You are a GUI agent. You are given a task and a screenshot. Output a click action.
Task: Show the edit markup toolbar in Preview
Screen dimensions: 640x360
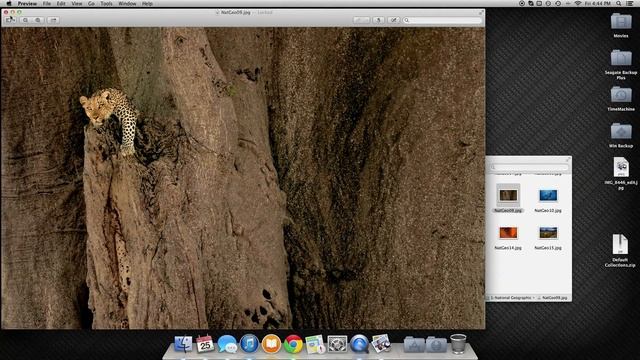pyautogui.click(x=393, y=20)
